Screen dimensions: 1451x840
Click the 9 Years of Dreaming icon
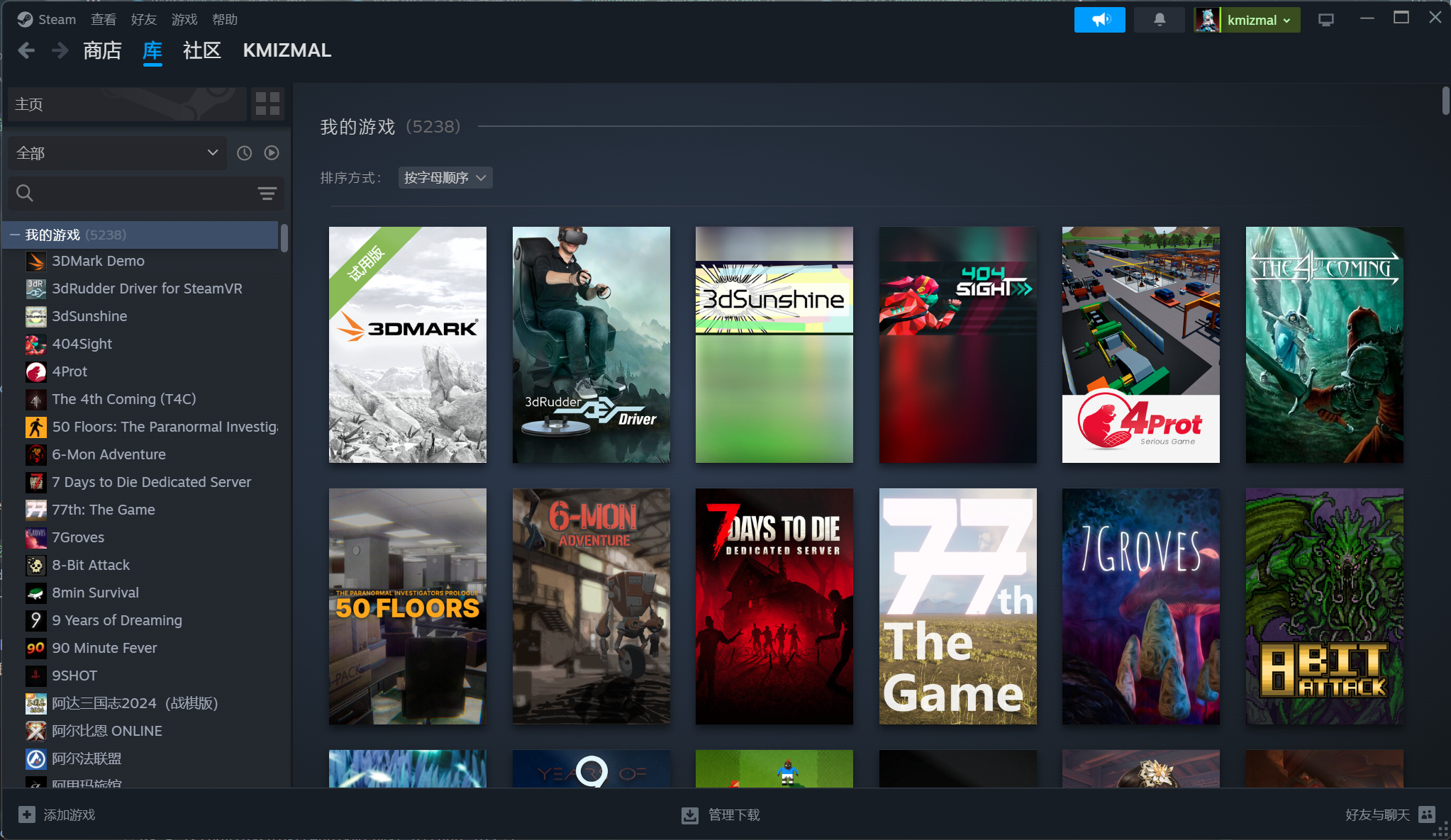click(x=36, y=621)
